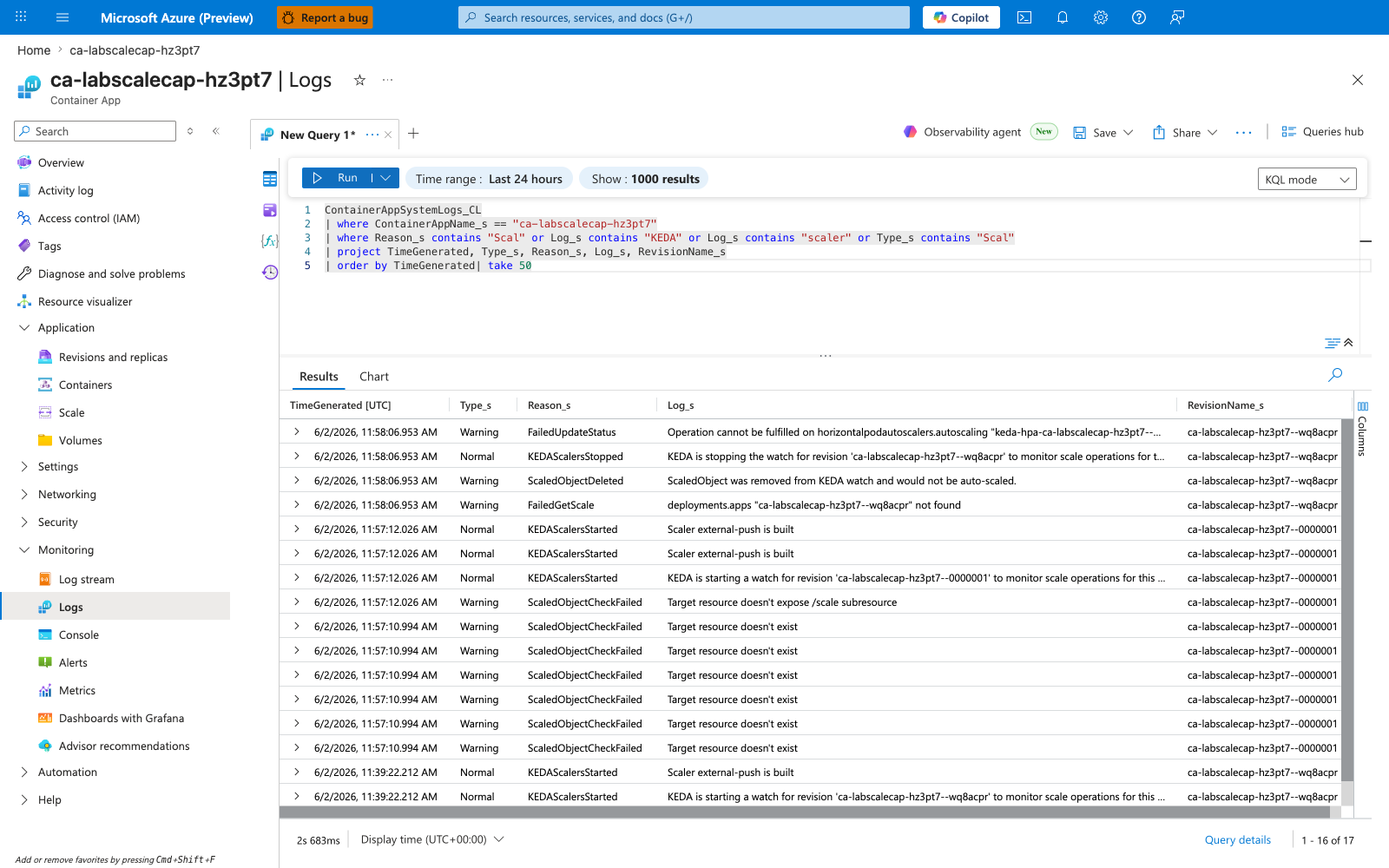Open the Observability agent
This screenshot has width=1389, height=868.
[x=980, y=132]
